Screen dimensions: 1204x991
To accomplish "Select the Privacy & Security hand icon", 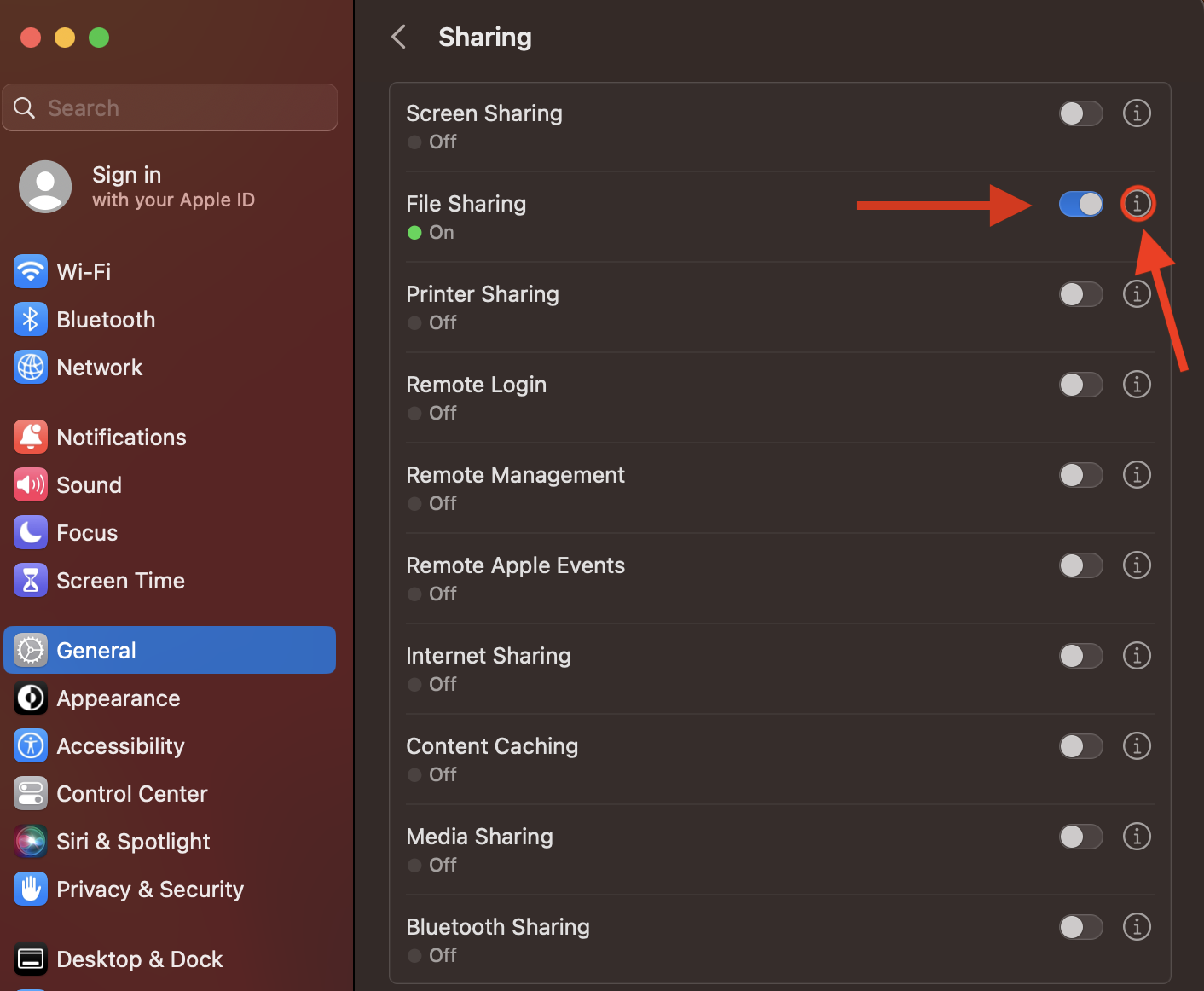I will (x=31, y=890).
